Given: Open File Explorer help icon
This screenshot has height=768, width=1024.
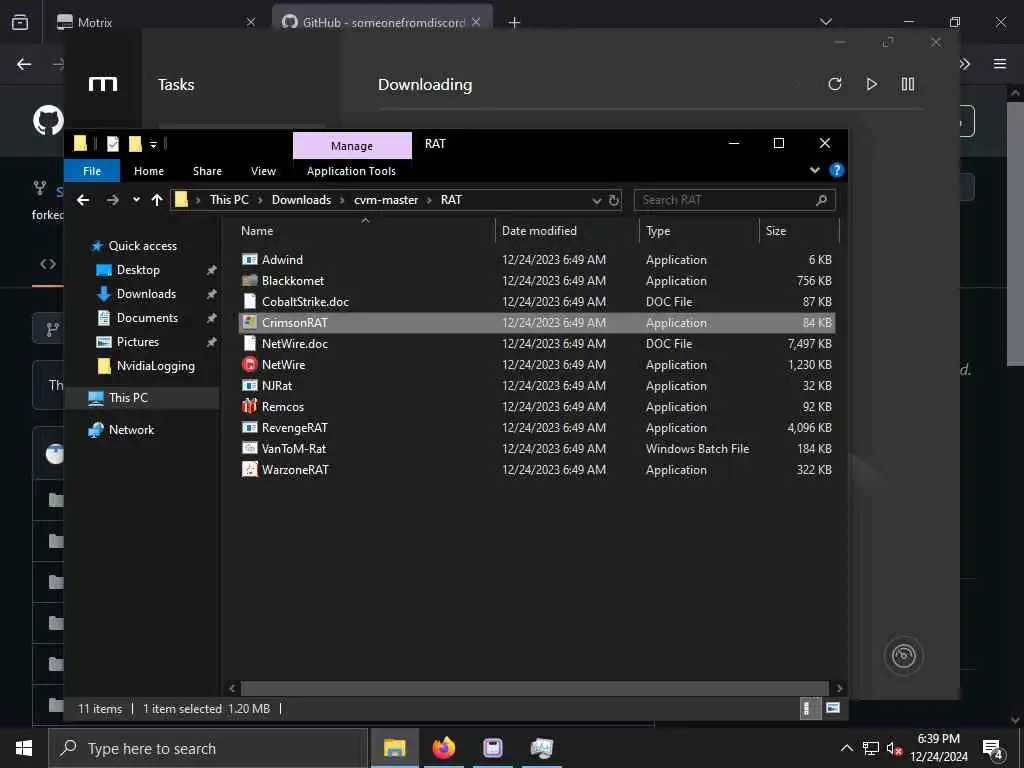Looking at the screenshot, I should pyautogui.click(x=836, y=170).
